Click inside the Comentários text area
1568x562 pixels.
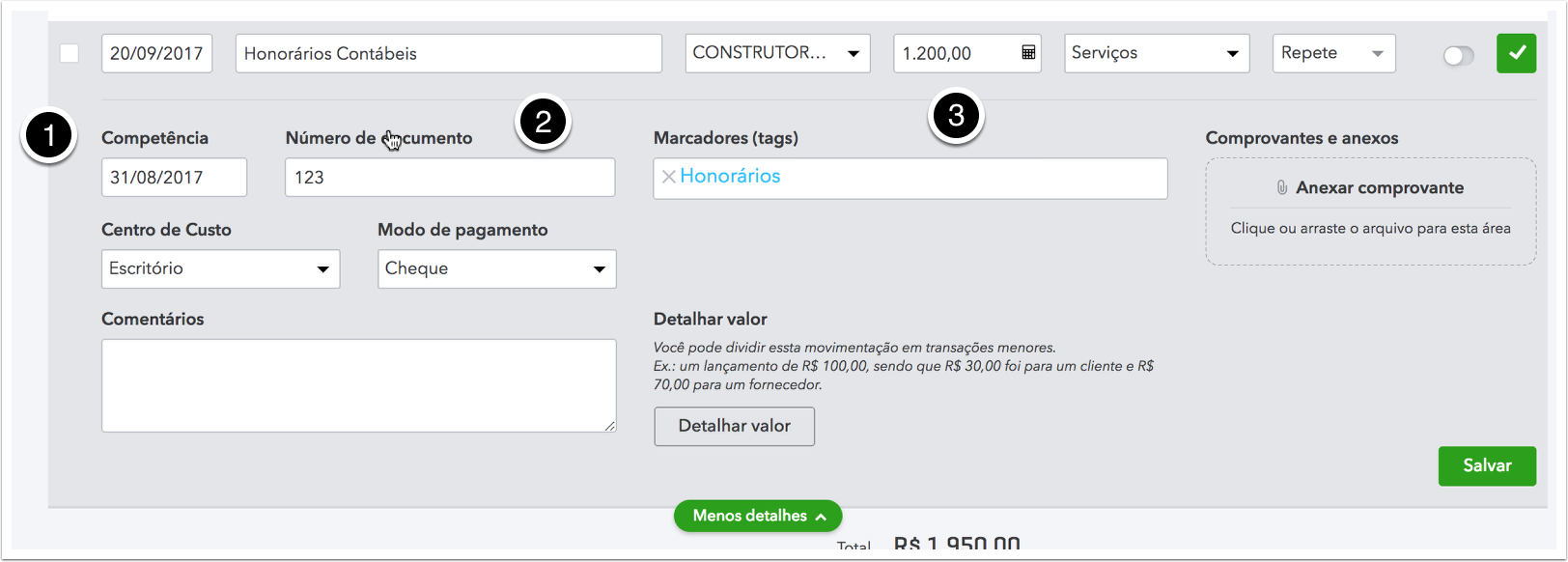point(358,385)
